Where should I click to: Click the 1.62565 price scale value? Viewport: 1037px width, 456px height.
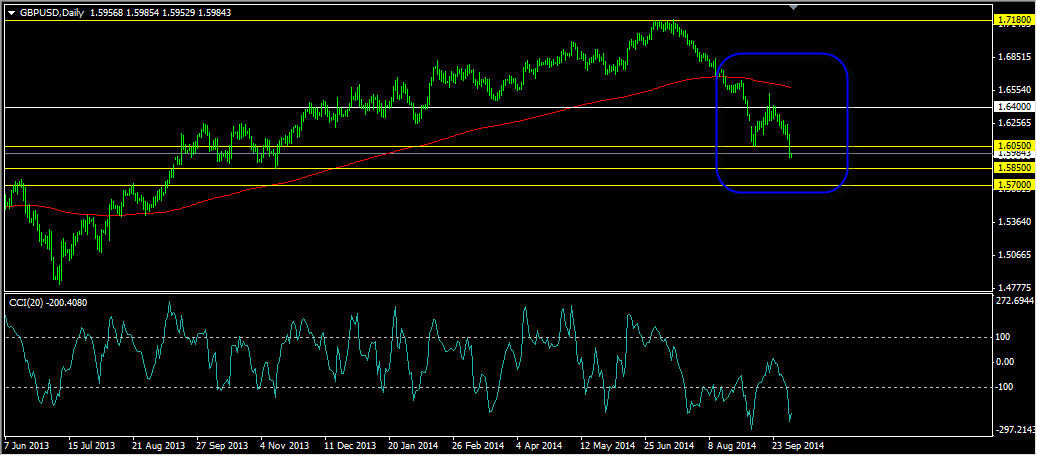point(1015,122)
